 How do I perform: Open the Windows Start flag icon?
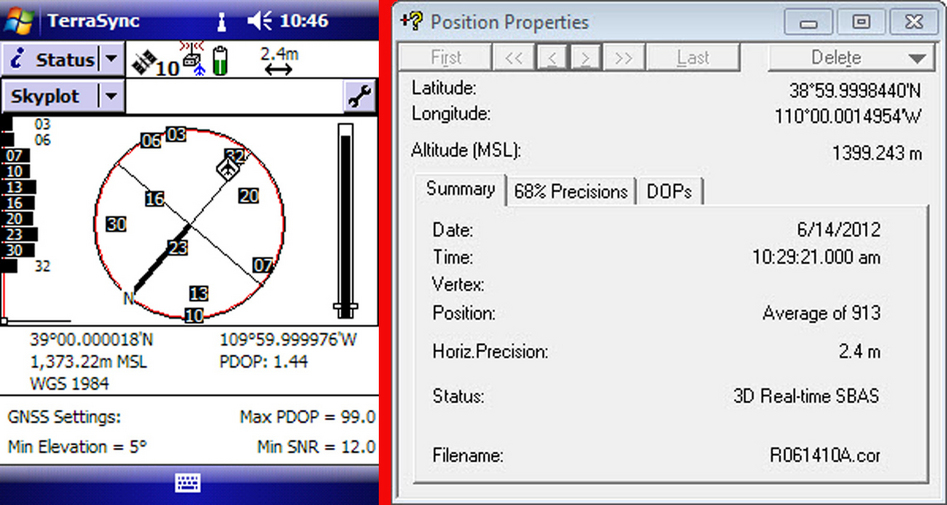(x=20, y=21)
